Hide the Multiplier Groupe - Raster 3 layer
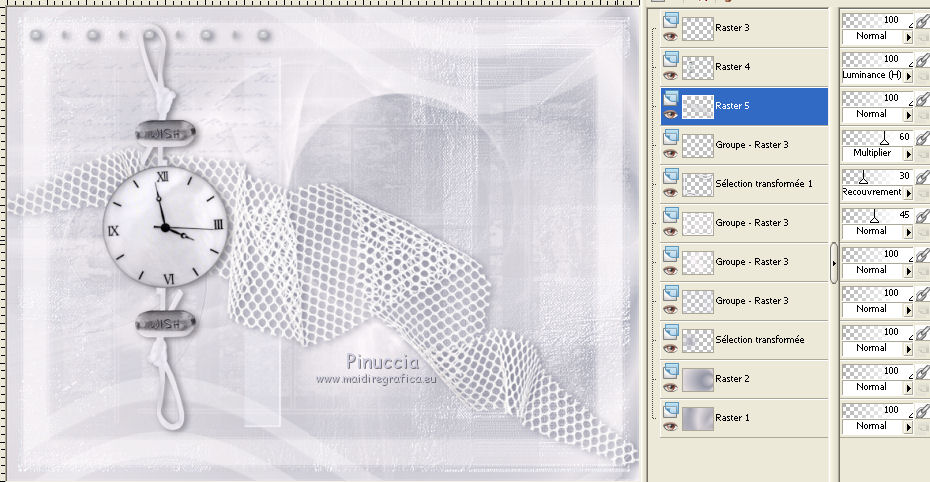Screen dimensions: 930x482 670,154
